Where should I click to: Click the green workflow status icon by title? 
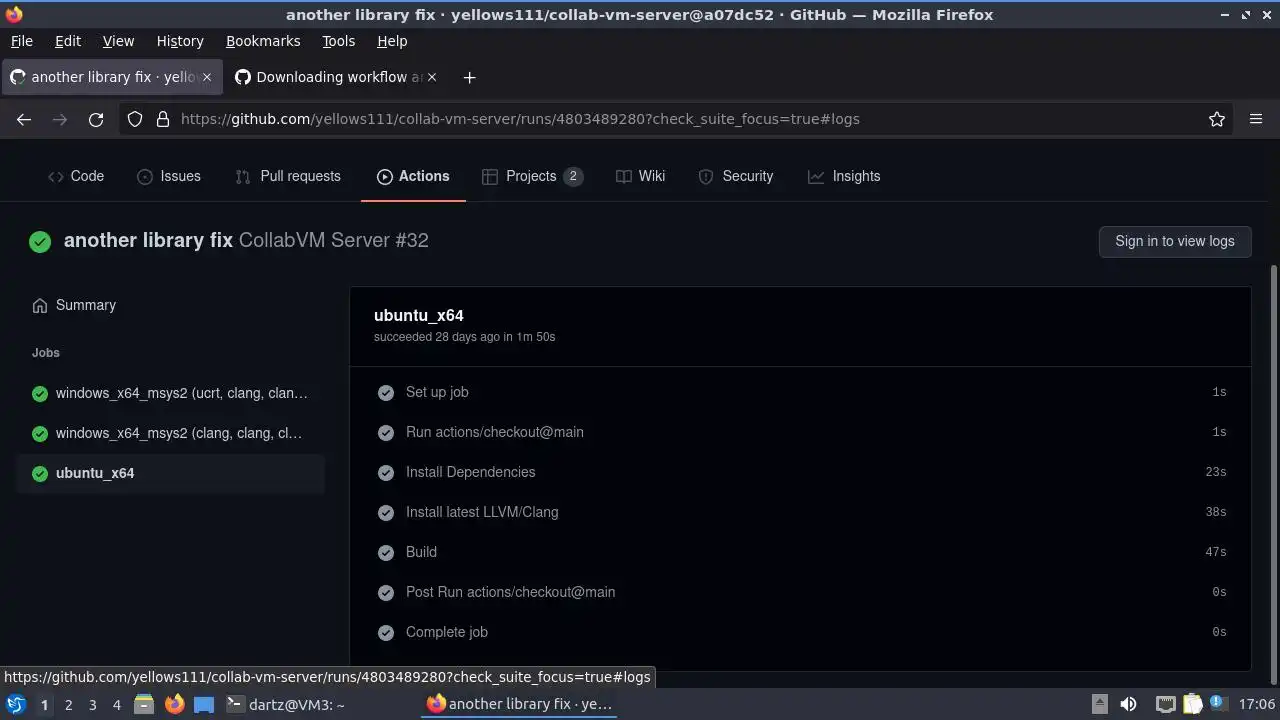(x=40, y=241)
